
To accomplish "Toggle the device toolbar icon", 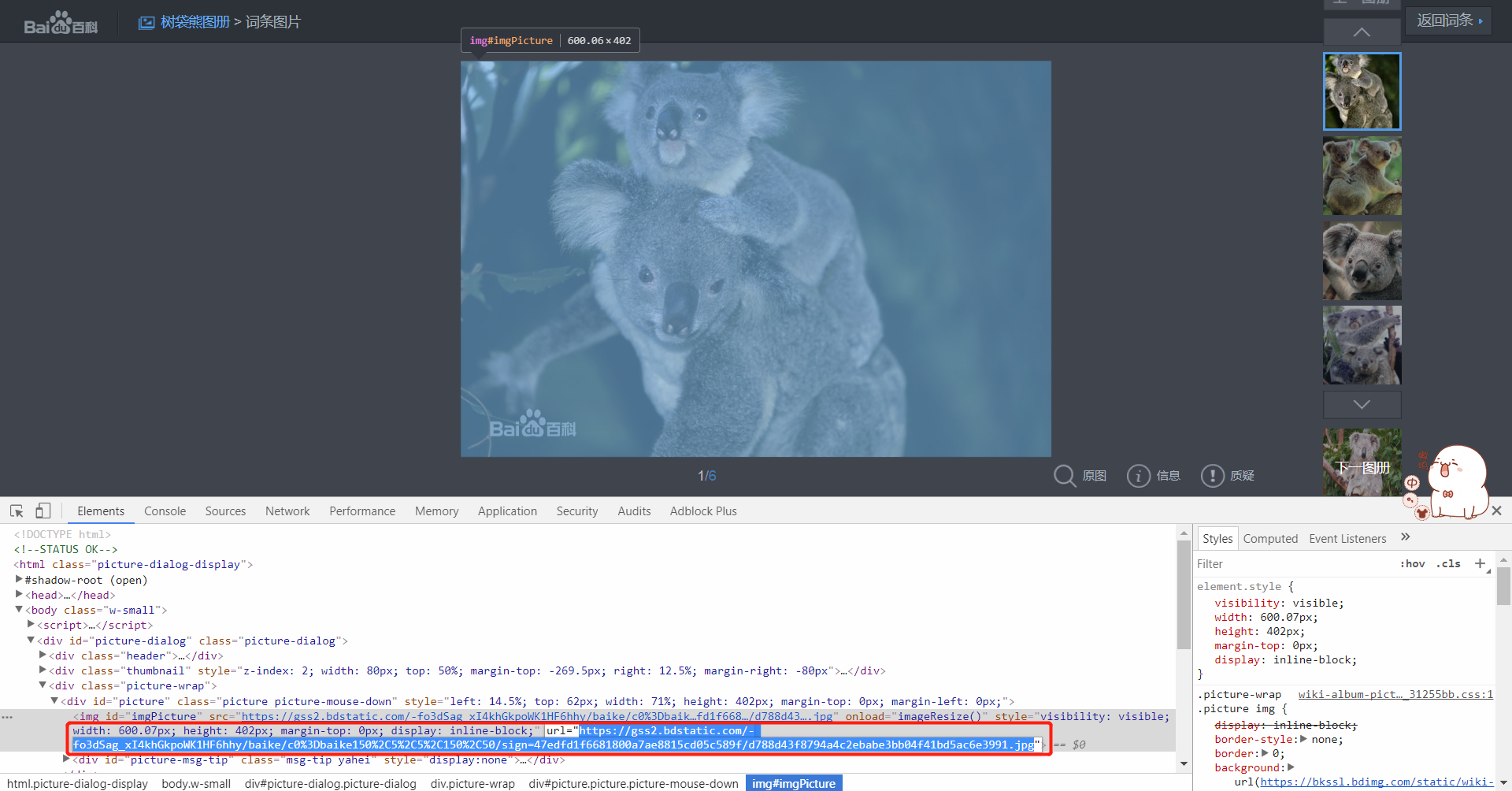I will point(43,511).
